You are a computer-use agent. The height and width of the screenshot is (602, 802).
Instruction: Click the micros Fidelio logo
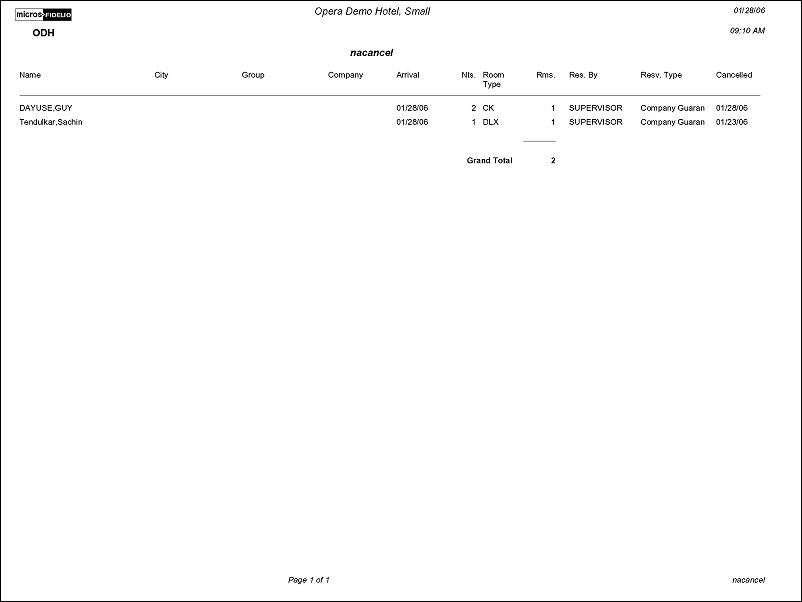[44, 15]
